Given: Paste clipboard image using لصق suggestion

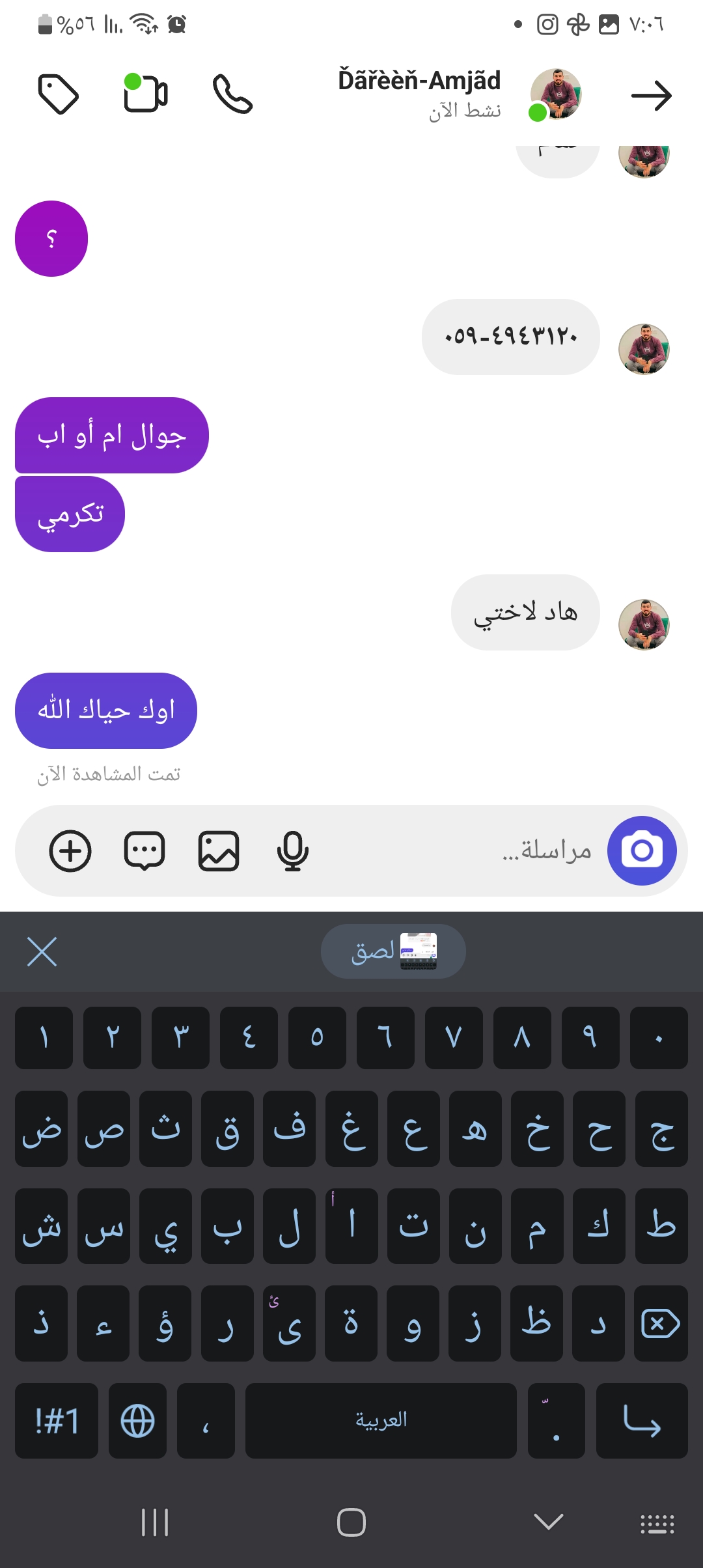Looking at the screenshot, I should point(393,951).
